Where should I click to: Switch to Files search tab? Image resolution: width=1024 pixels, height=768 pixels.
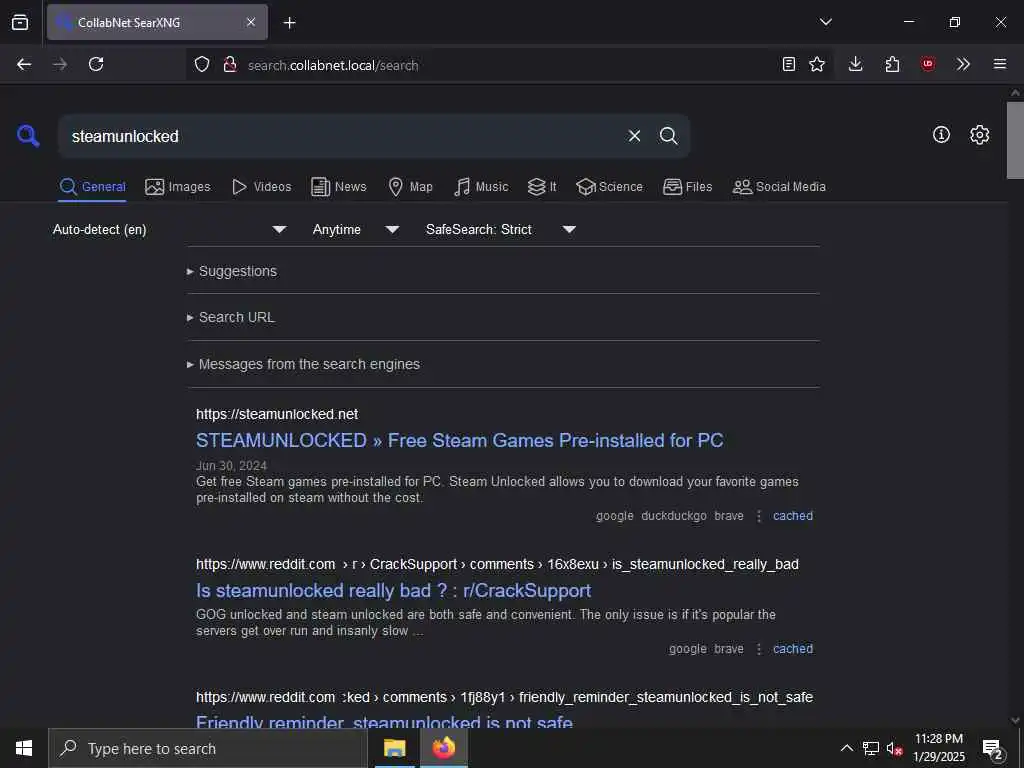click(x=687, y=187)
